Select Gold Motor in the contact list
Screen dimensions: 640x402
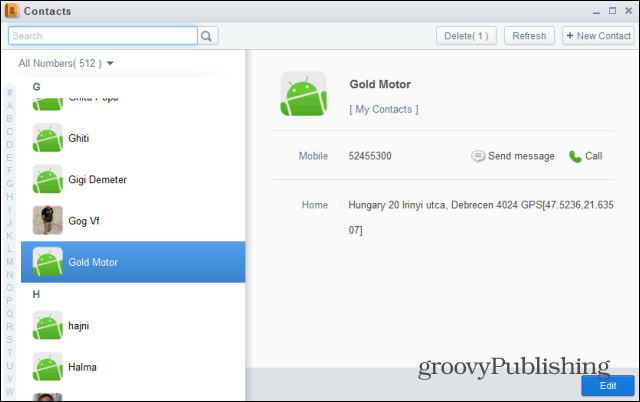pyautogui.click(x=133, y=262)
